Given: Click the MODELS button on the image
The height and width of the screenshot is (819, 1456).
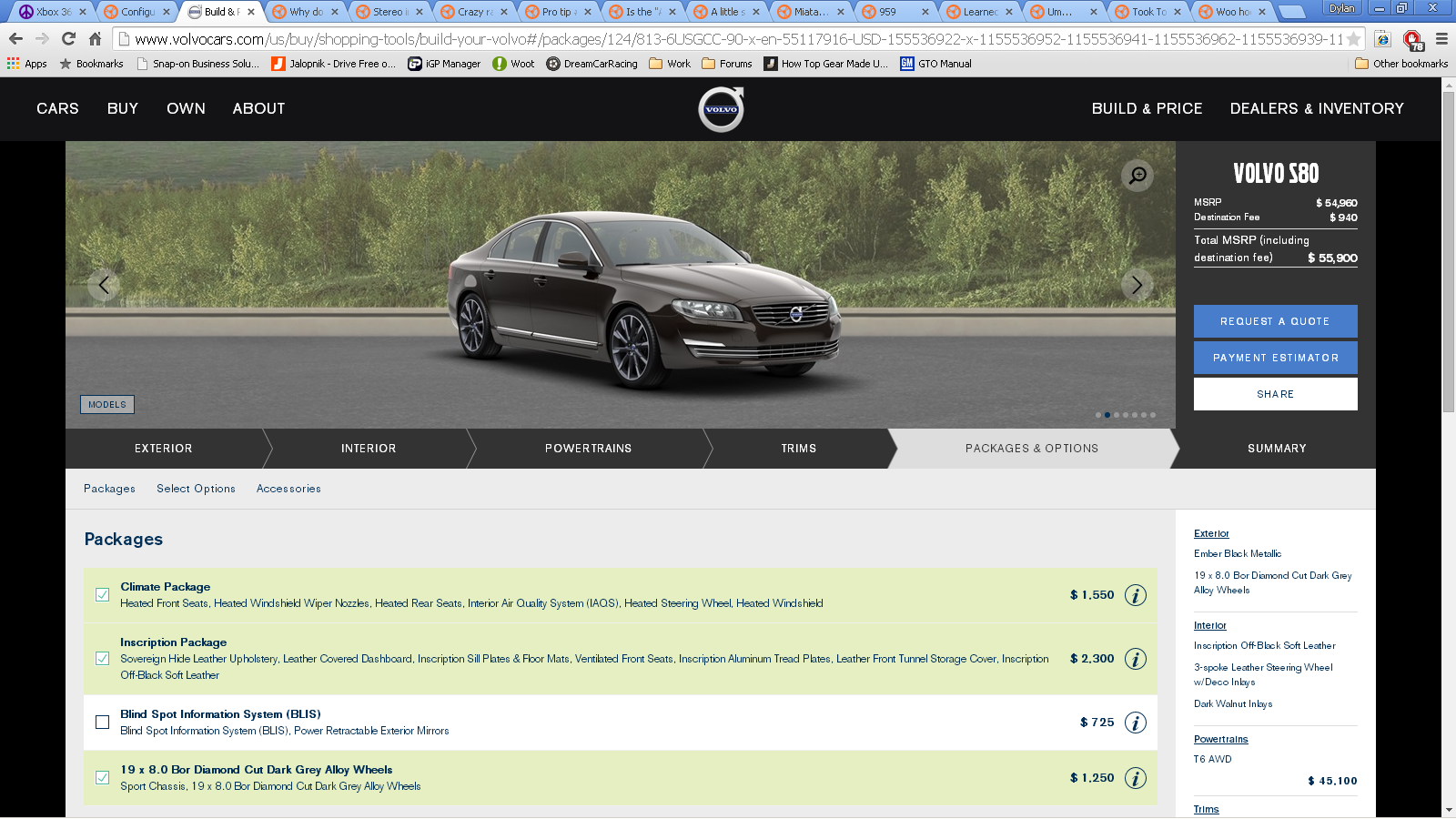Looking at the screenshot, I should 107,405.
